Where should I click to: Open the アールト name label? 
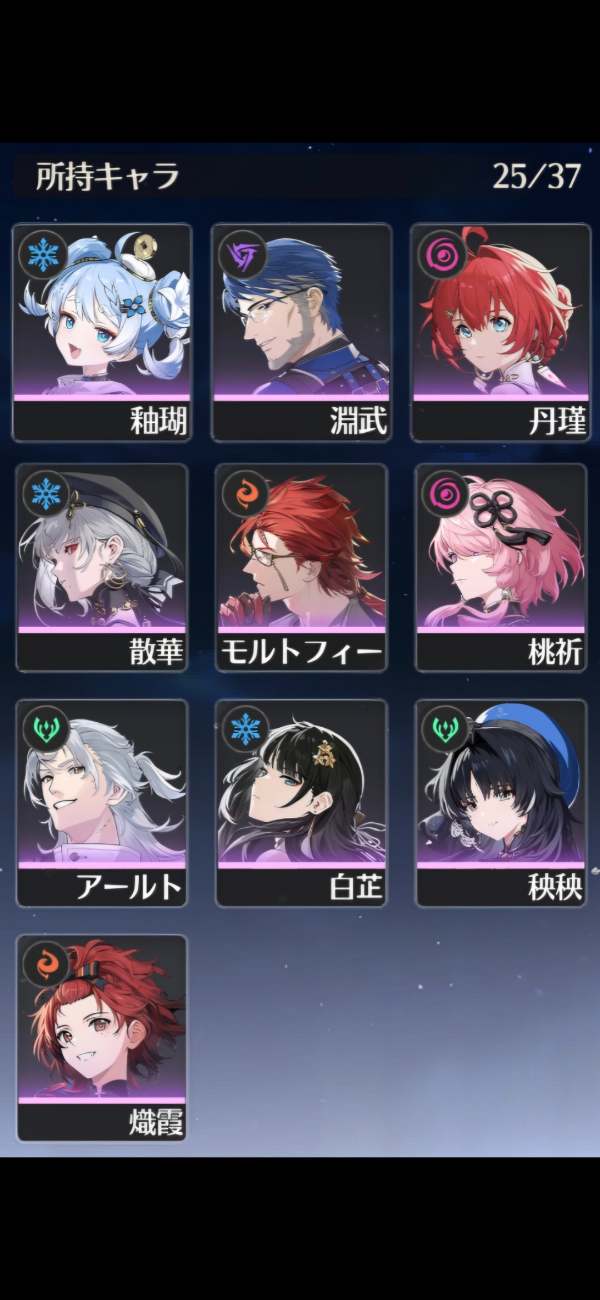point(130,888)
